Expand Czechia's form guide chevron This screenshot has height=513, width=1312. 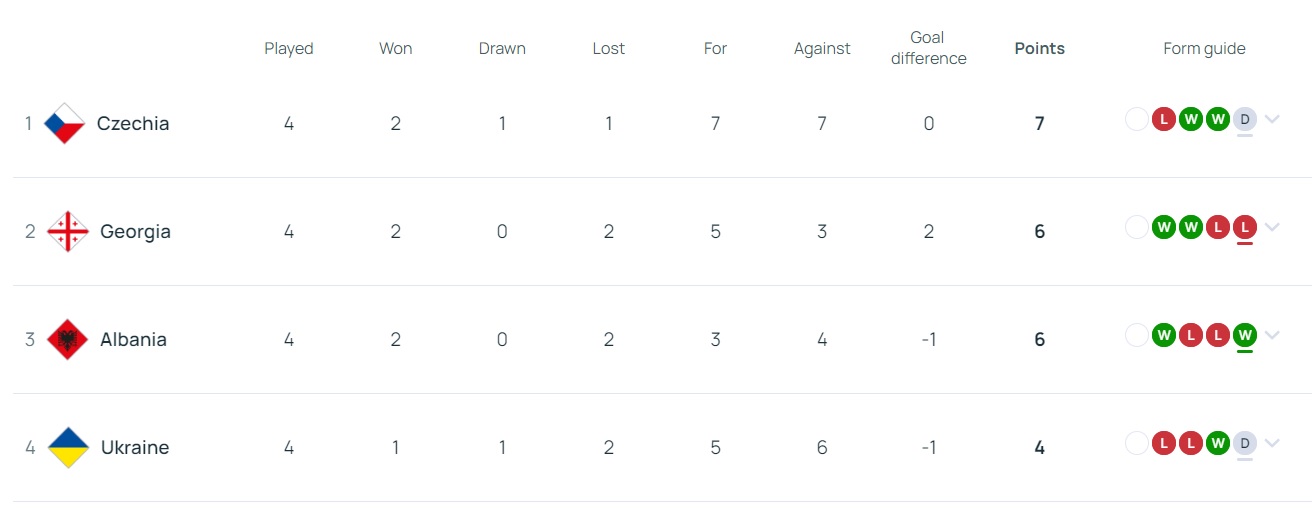pyautogui.click(x=1272, y=119)
